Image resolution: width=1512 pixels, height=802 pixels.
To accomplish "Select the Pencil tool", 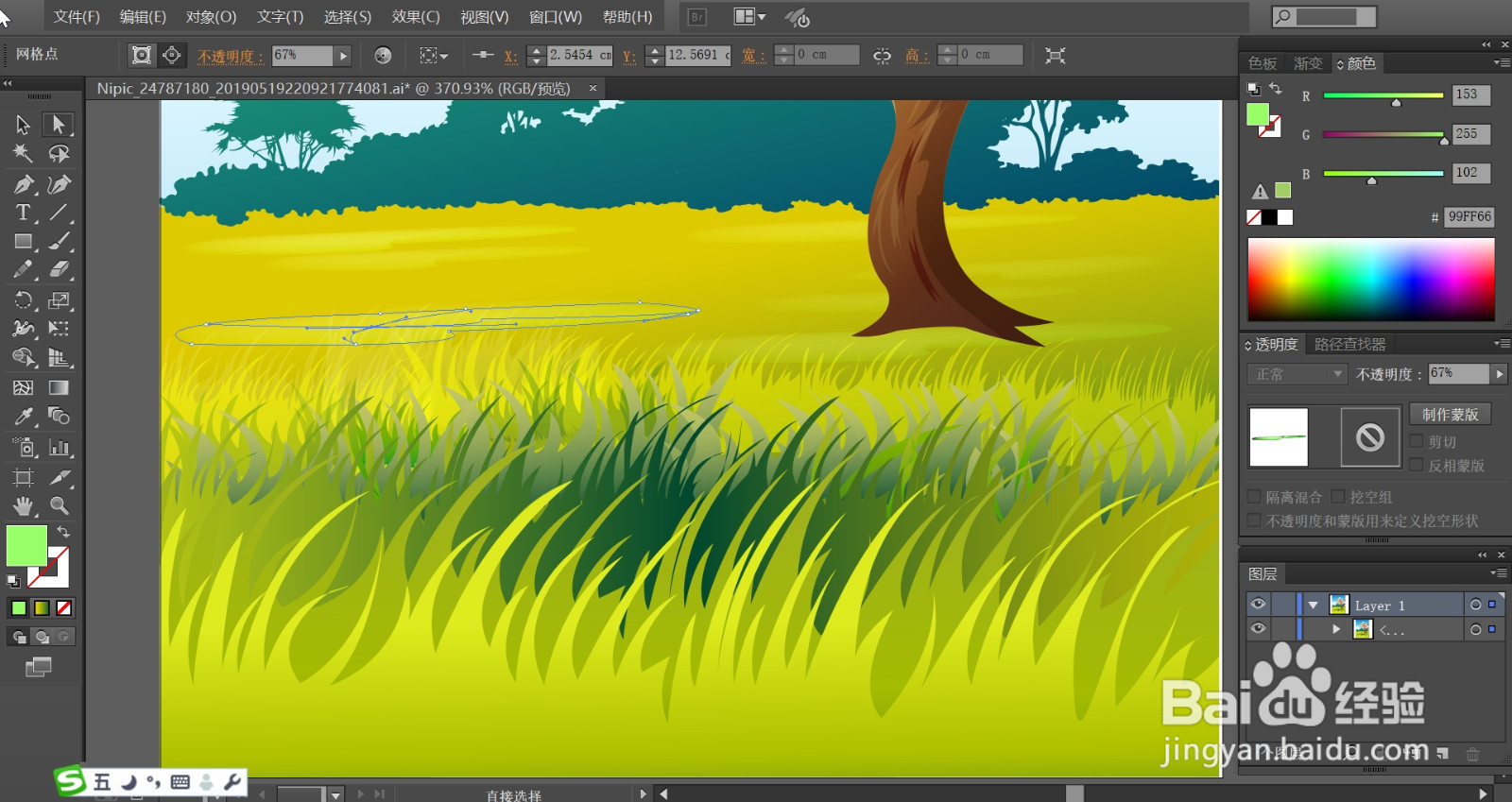I will pyautogui.click(x=24, y=270).
